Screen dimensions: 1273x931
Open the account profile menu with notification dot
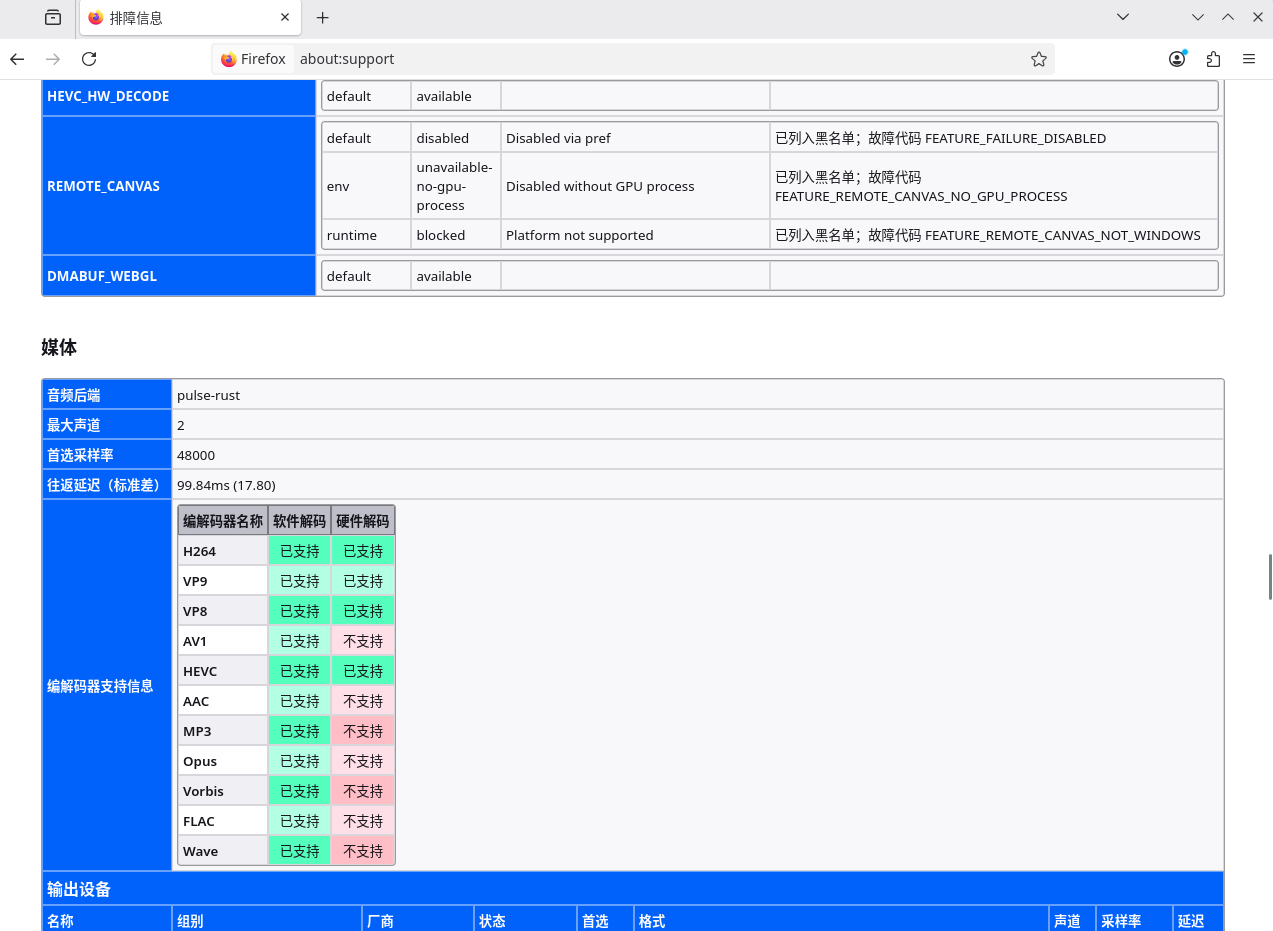point(1177,59)
